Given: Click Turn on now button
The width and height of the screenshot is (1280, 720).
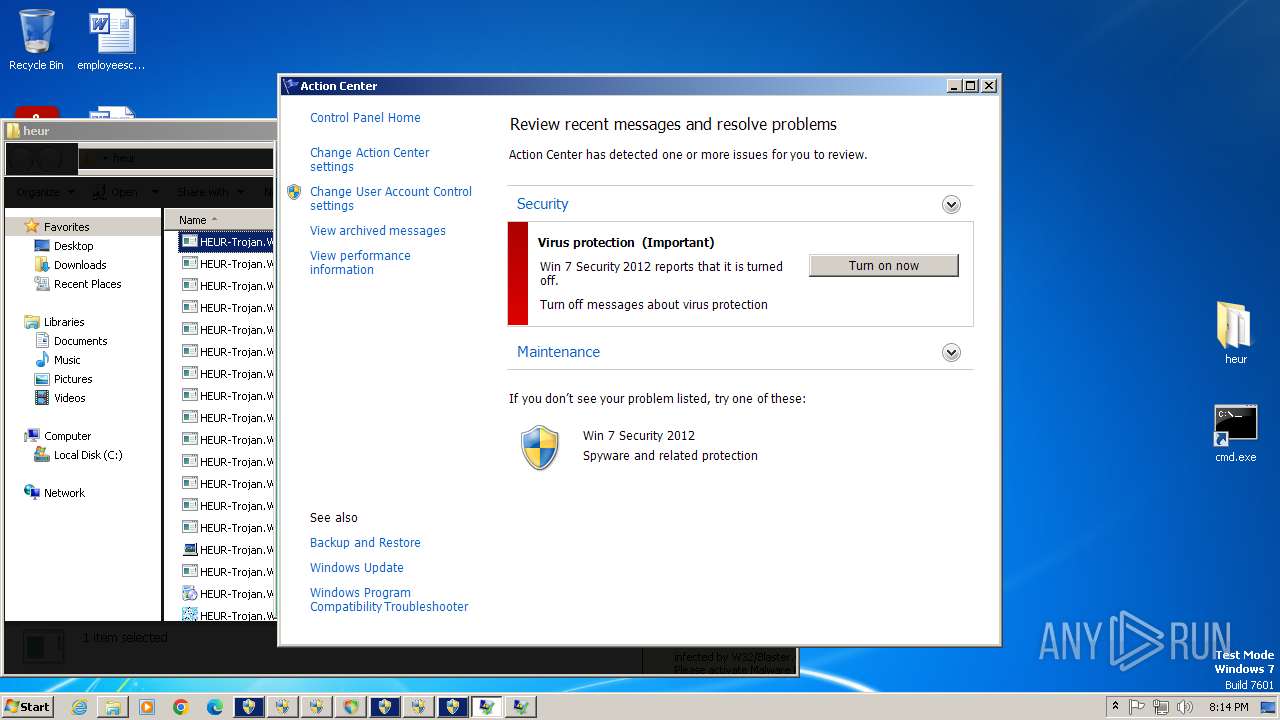Looking at the screenshot, I should point(884,265).
